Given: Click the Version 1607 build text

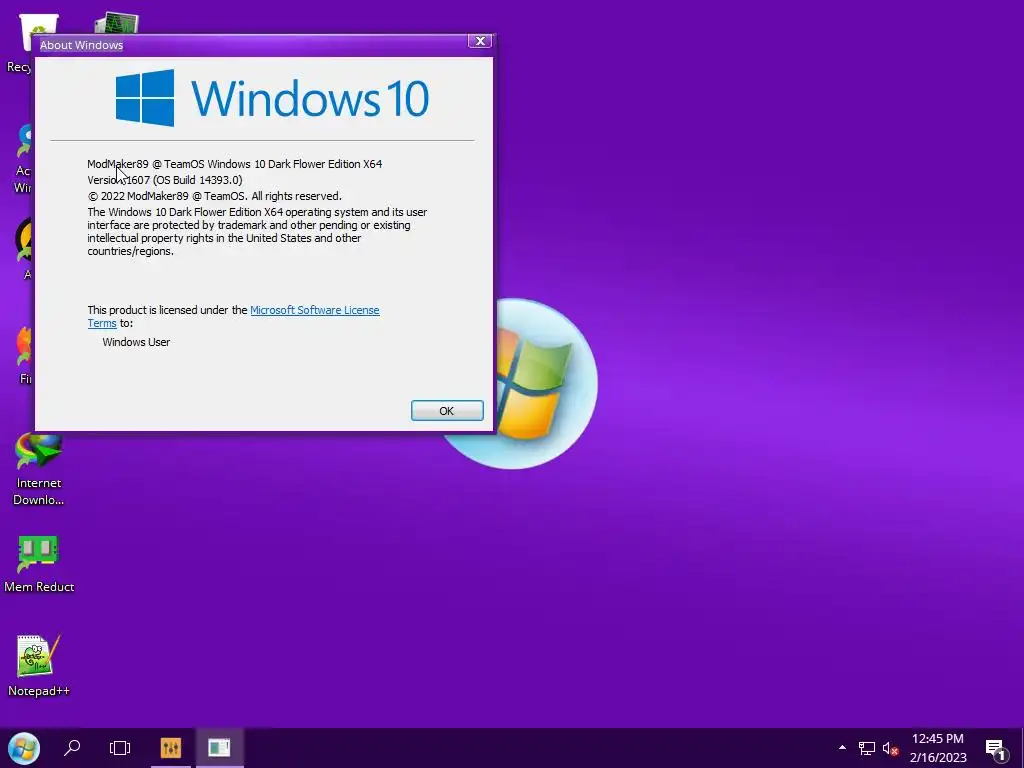Looking at the screenshot, I should (x=165, y=180).
